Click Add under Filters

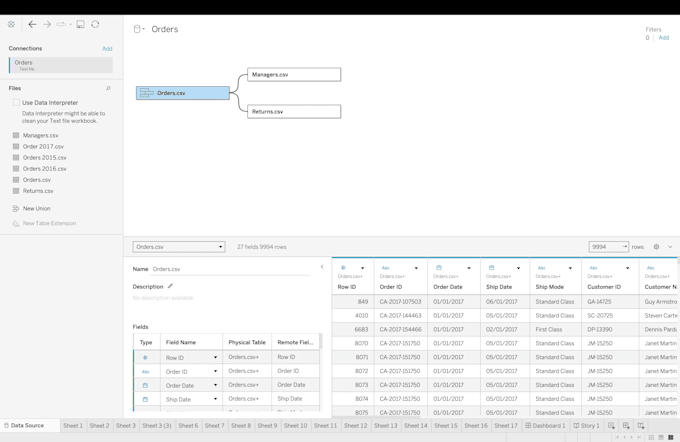point(664,38)
